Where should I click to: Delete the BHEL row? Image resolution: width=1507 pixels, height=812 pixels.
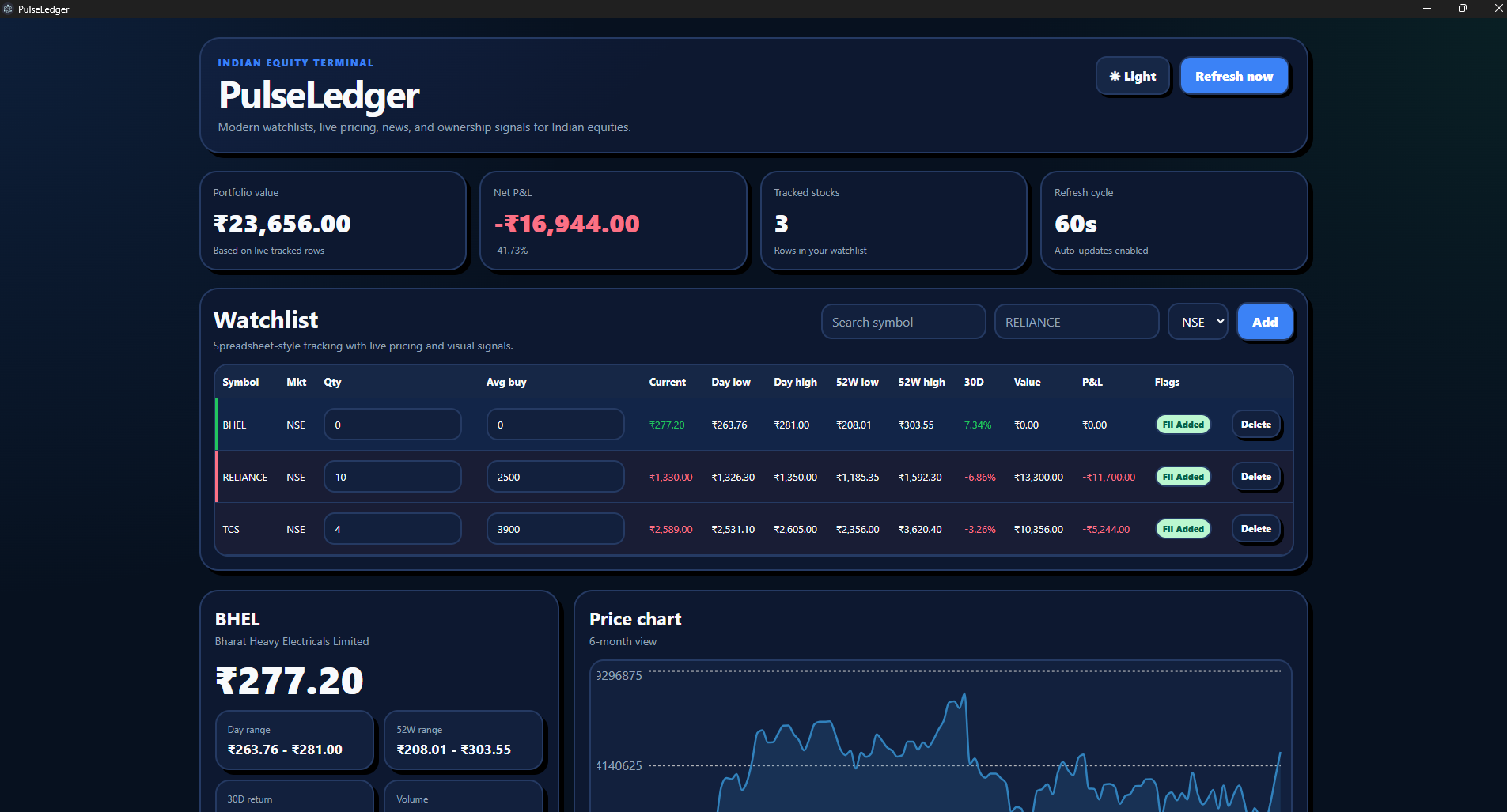click(x=1255, y=425)
